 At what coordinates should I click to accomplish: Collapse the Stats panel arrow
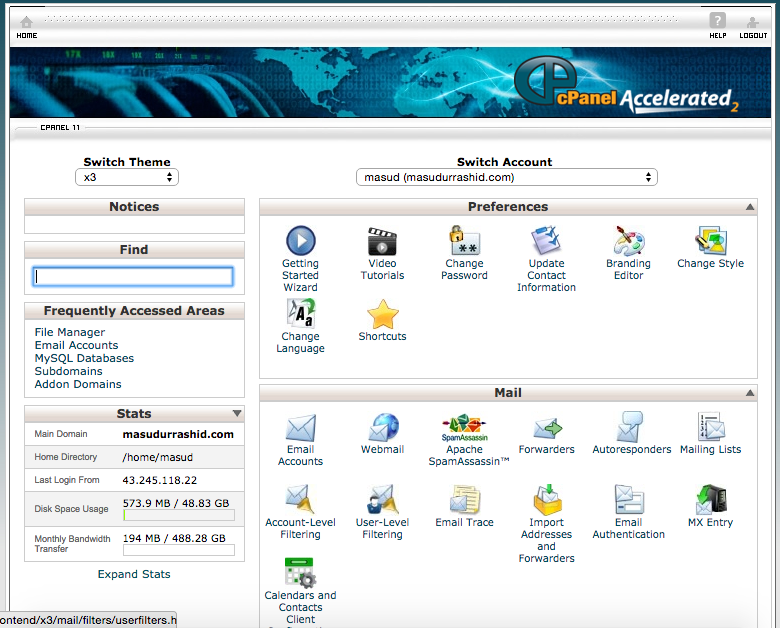pyautogui.click(x=237, y=413)
